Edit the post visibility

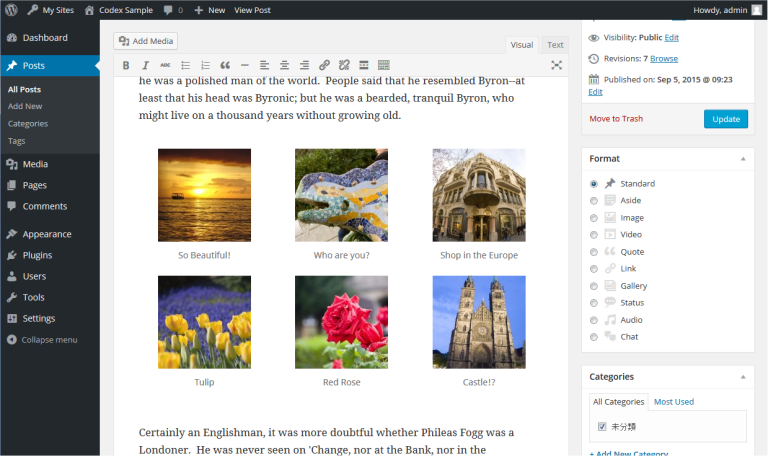click(x=672, y=38)
